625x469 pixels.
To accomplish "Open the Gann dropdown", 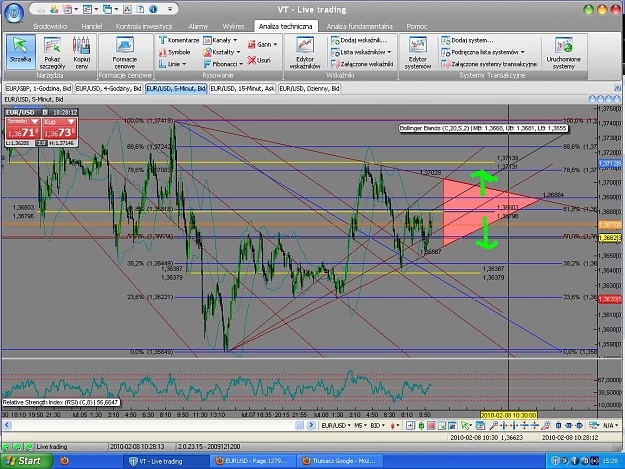I will 262,45.
